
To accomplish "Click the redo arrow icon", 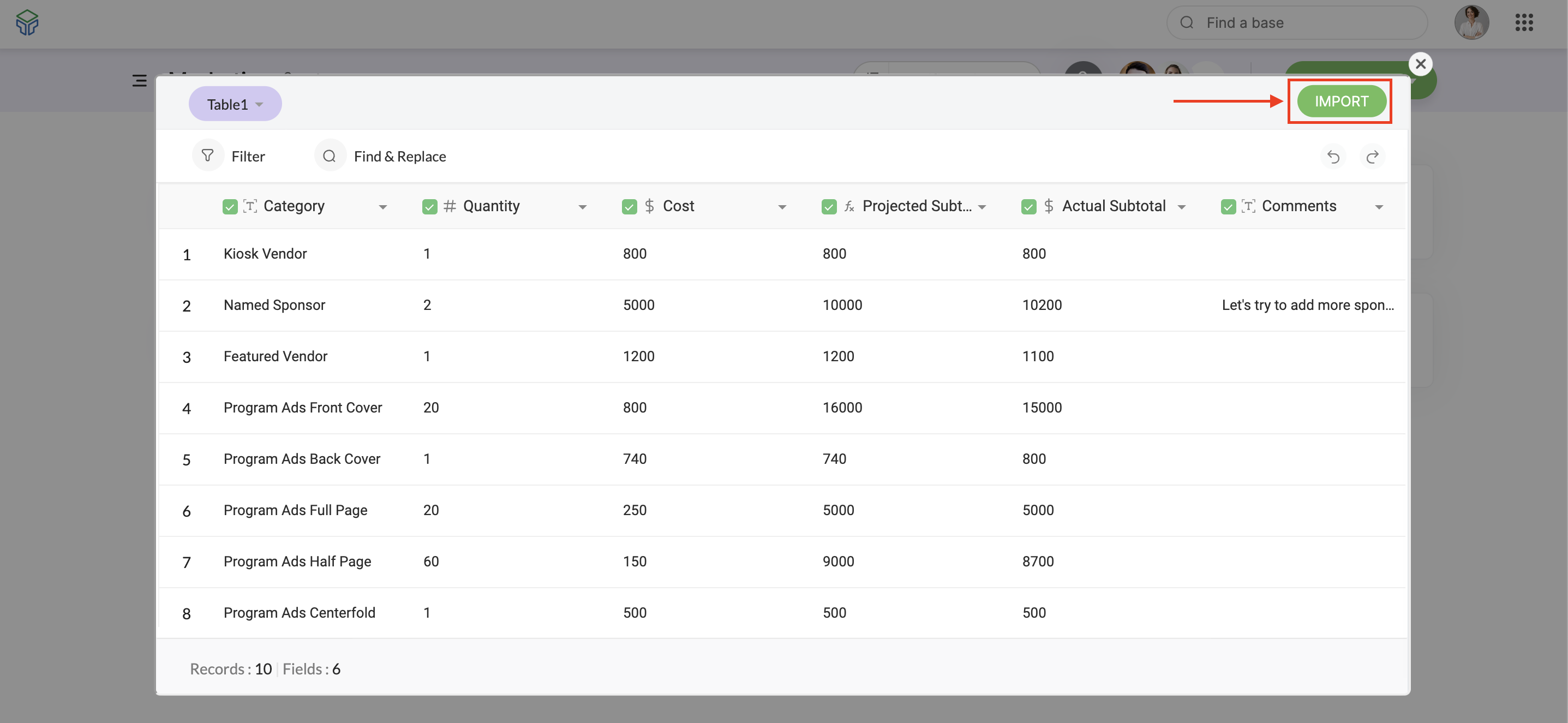I will [x=1372, y=157].
